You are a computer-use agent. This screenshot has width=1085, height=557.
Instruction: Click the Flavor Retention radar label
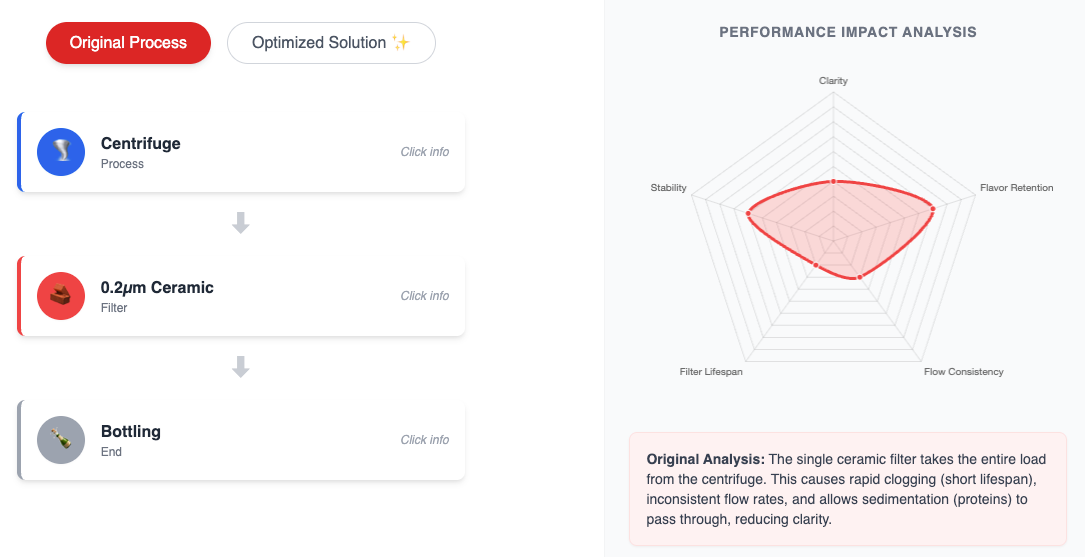pyautogui.click(x=1016, y=188)
